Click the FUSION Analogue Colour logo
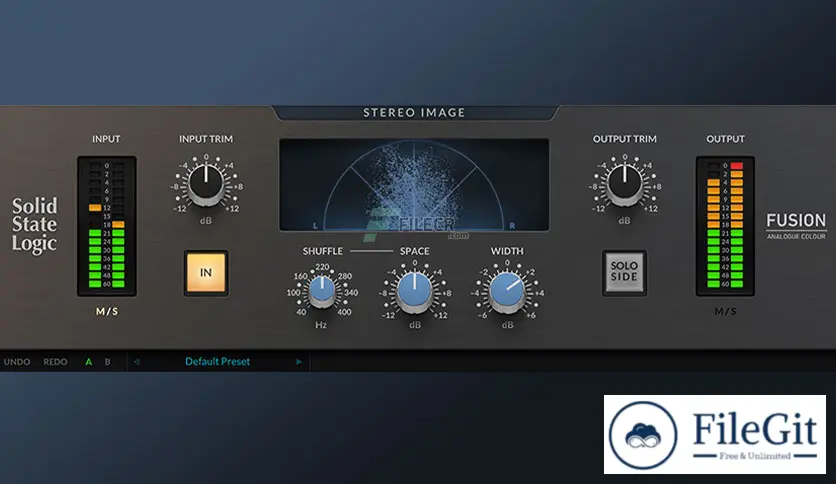Viewport: 836px width, 484px height. [796, 226]
